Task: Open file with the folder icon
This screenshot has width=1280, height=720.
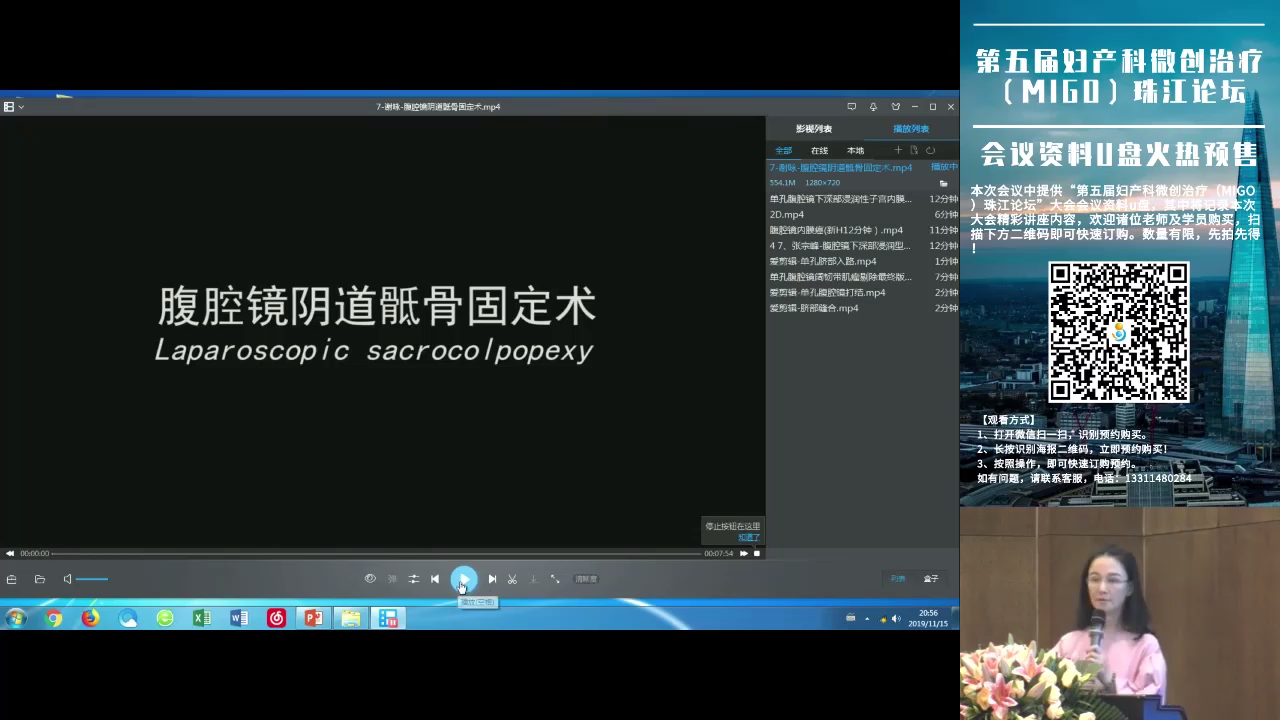Action: tap(40, 579)
